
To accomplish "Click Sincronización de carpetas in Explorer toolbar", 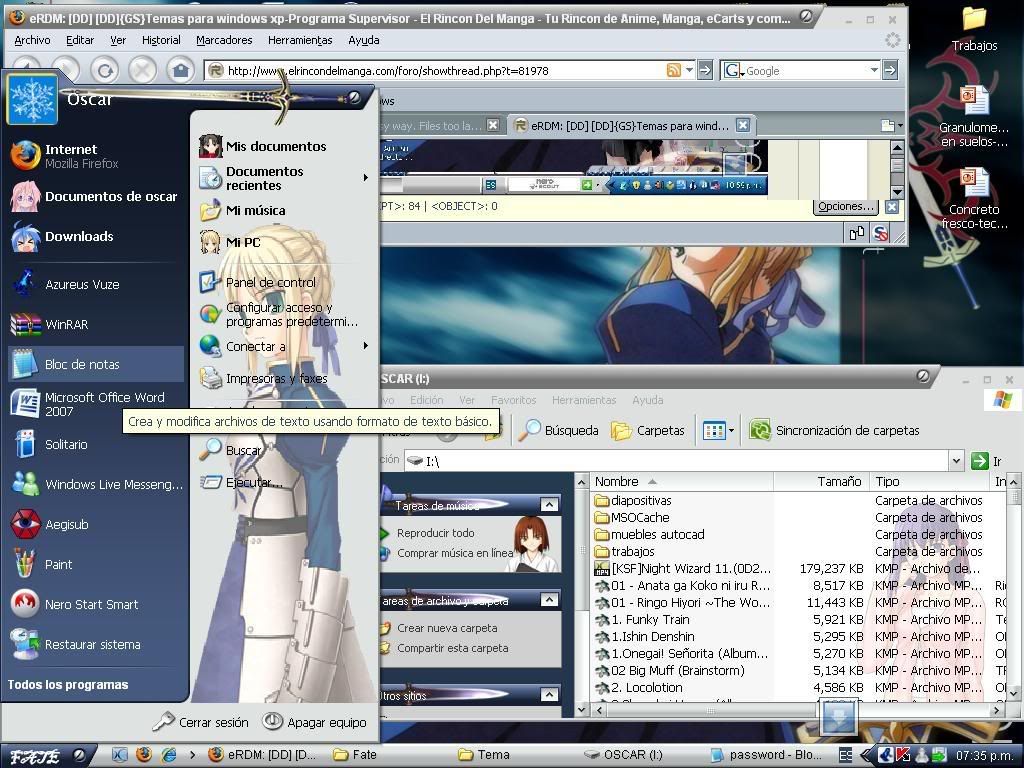I will tap(834, 430).
